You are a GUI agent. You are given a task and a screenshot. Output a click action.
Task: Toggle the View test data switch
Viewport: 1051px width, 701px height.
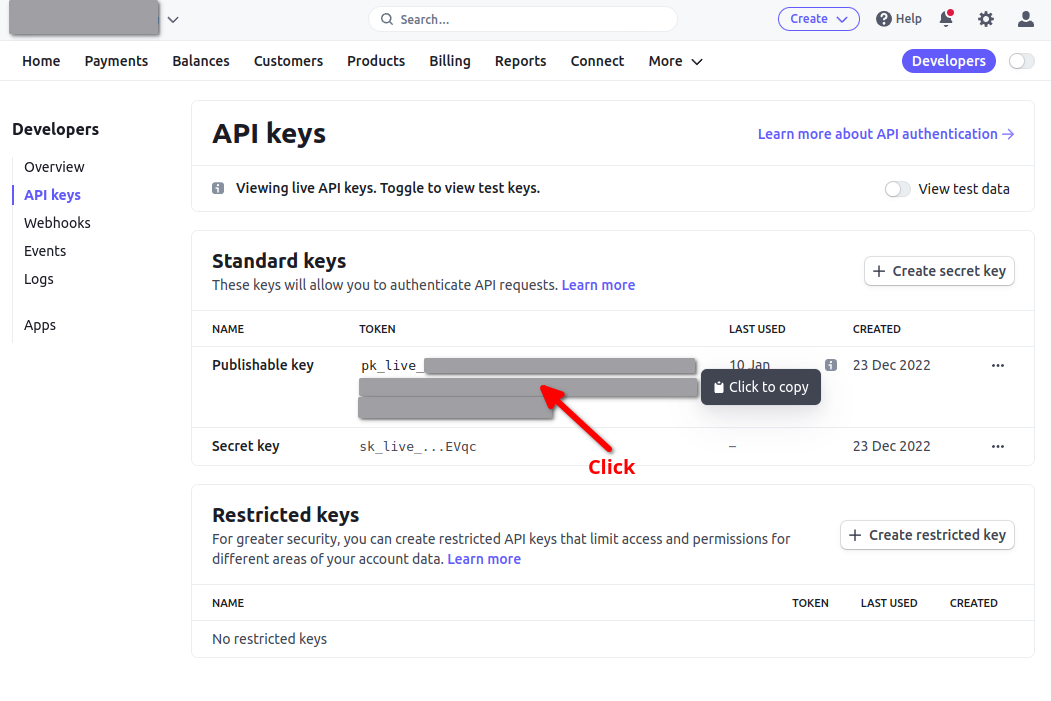(x=898, y=189)
